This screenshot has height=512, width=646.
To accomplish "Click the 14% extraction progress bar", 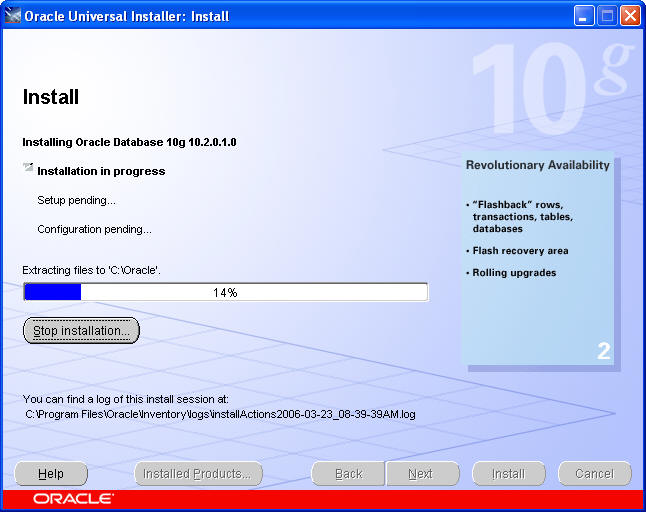I will point(225,292).
